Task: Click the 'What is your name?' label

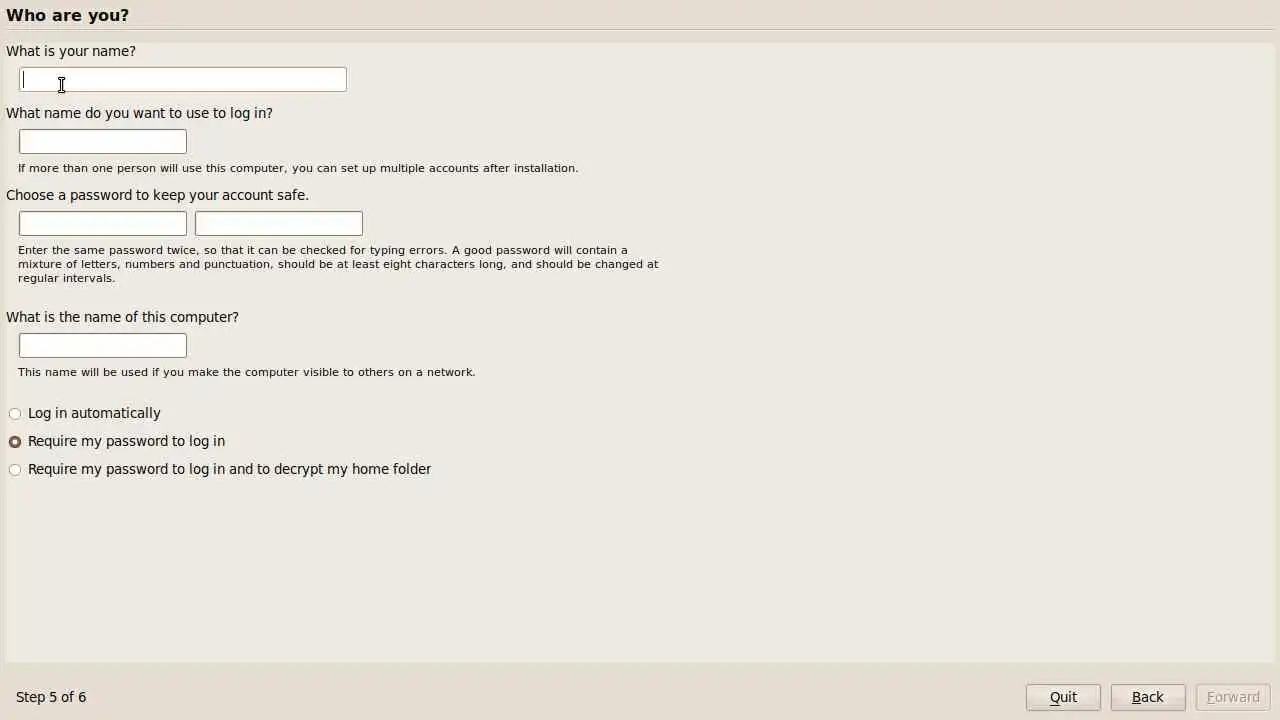Action: click(71, 51)
